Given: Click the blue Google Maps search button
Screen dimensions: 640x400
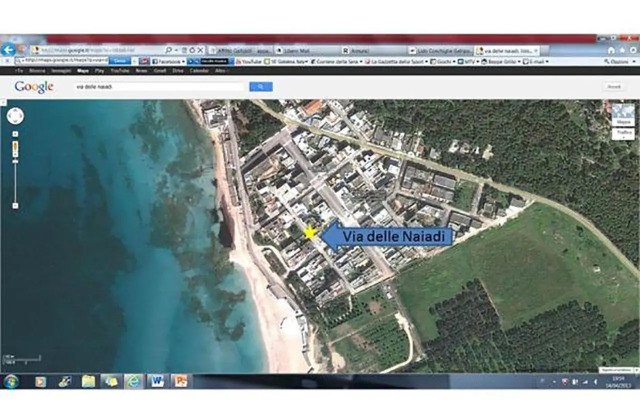Looking at the screenshot, I should click(260, 87).
